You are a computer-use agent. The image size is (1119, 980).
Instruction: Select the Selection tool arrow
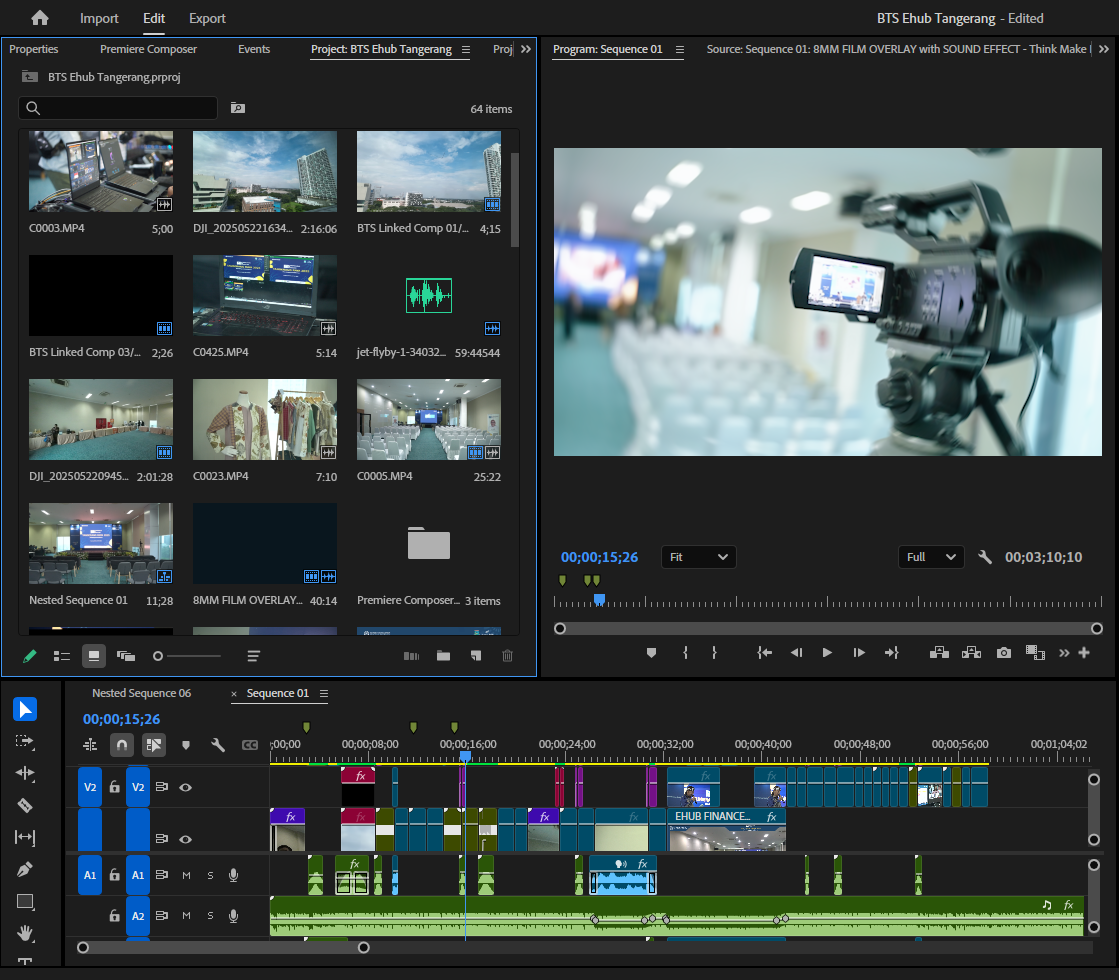(25, 709)
